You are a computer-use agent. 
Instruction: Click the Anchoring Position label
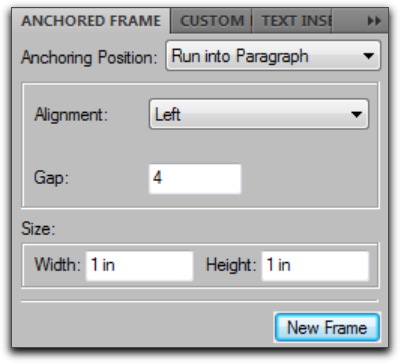click(x=89, y=57)
